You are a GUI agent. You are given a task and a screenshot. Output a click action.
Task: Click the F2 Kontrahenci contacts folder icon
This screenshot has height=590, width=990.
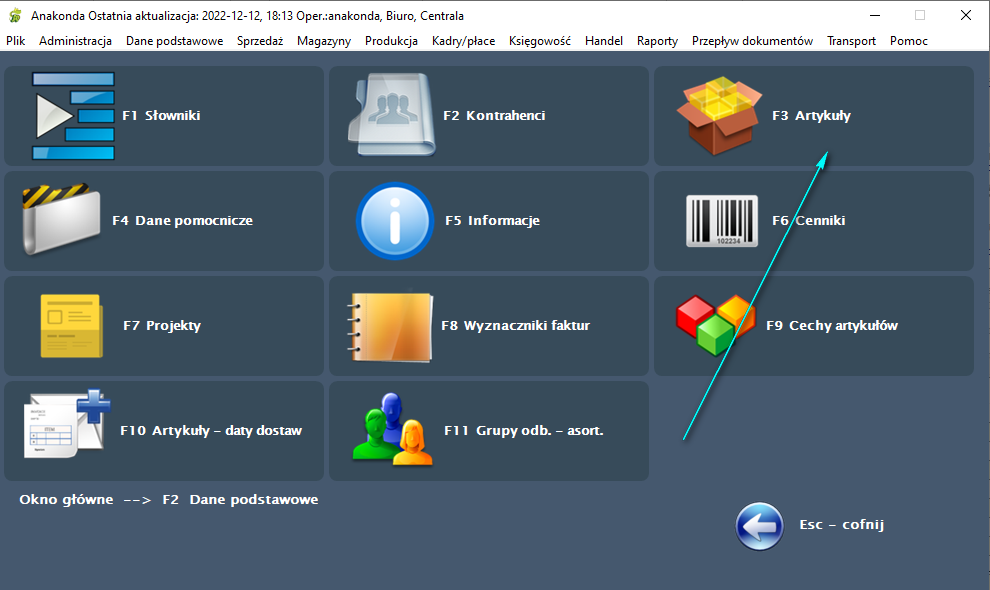click(x=391, y=115)
